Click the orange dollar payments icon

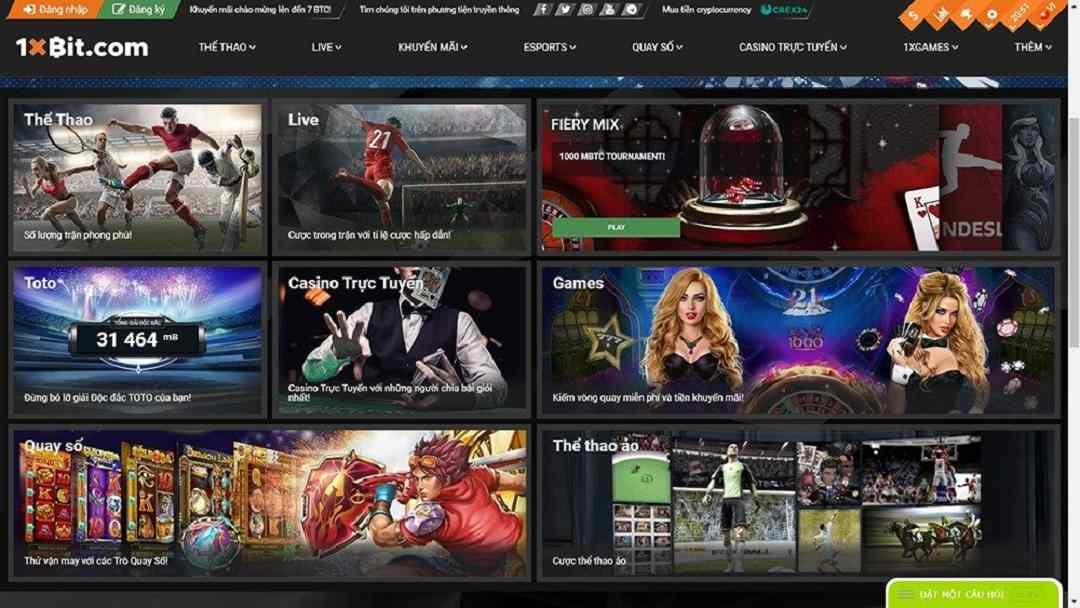click(x=913, y=14)
